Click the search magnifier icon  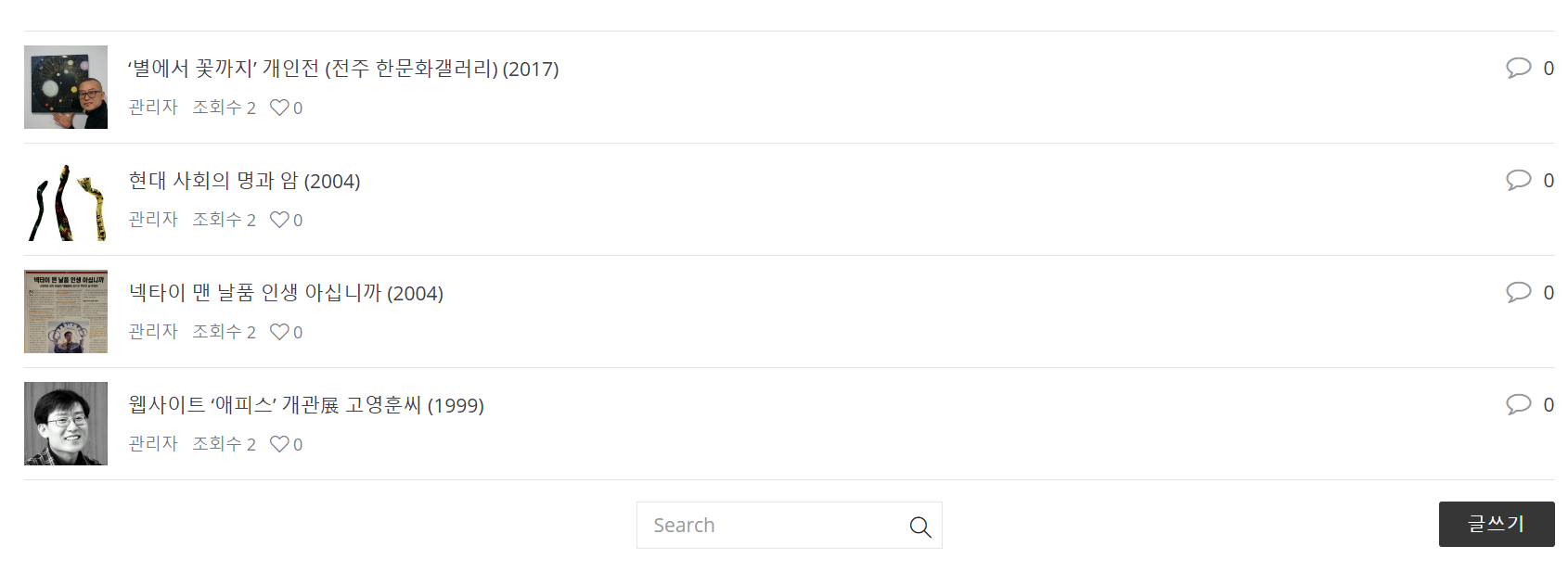pos(919,527)
